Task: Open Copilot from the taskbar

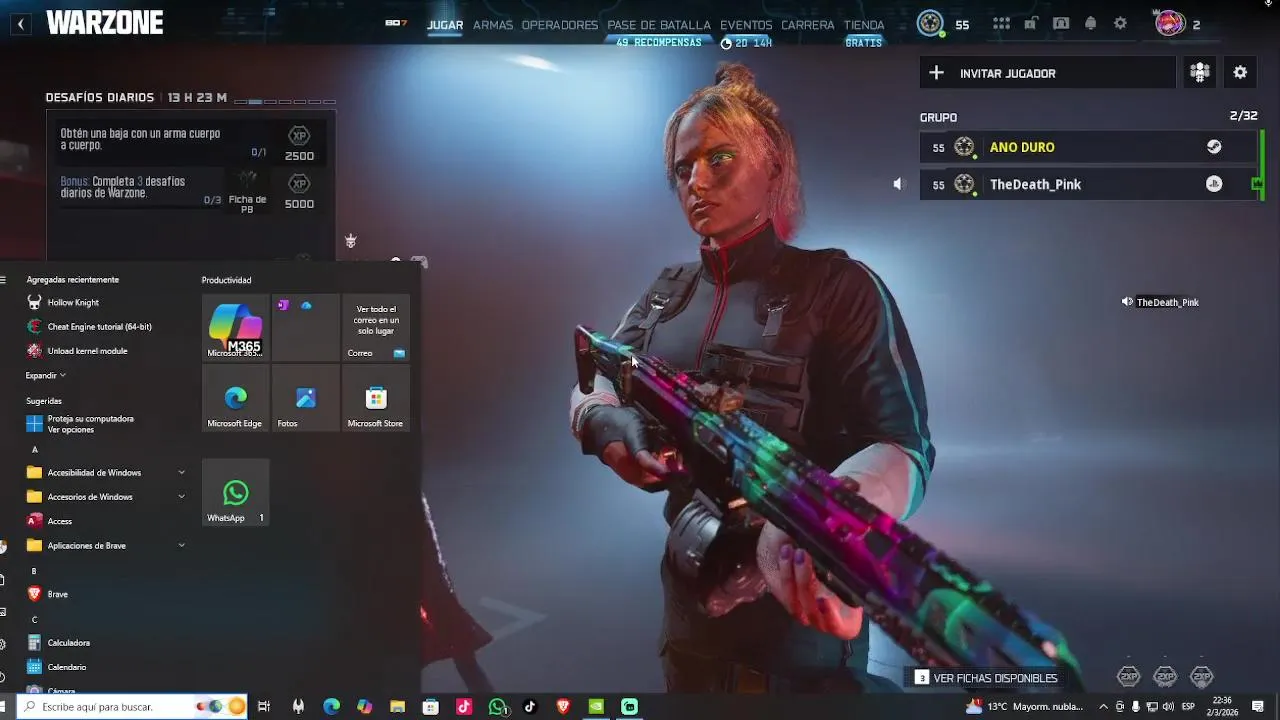Action: tap(364, 706)
